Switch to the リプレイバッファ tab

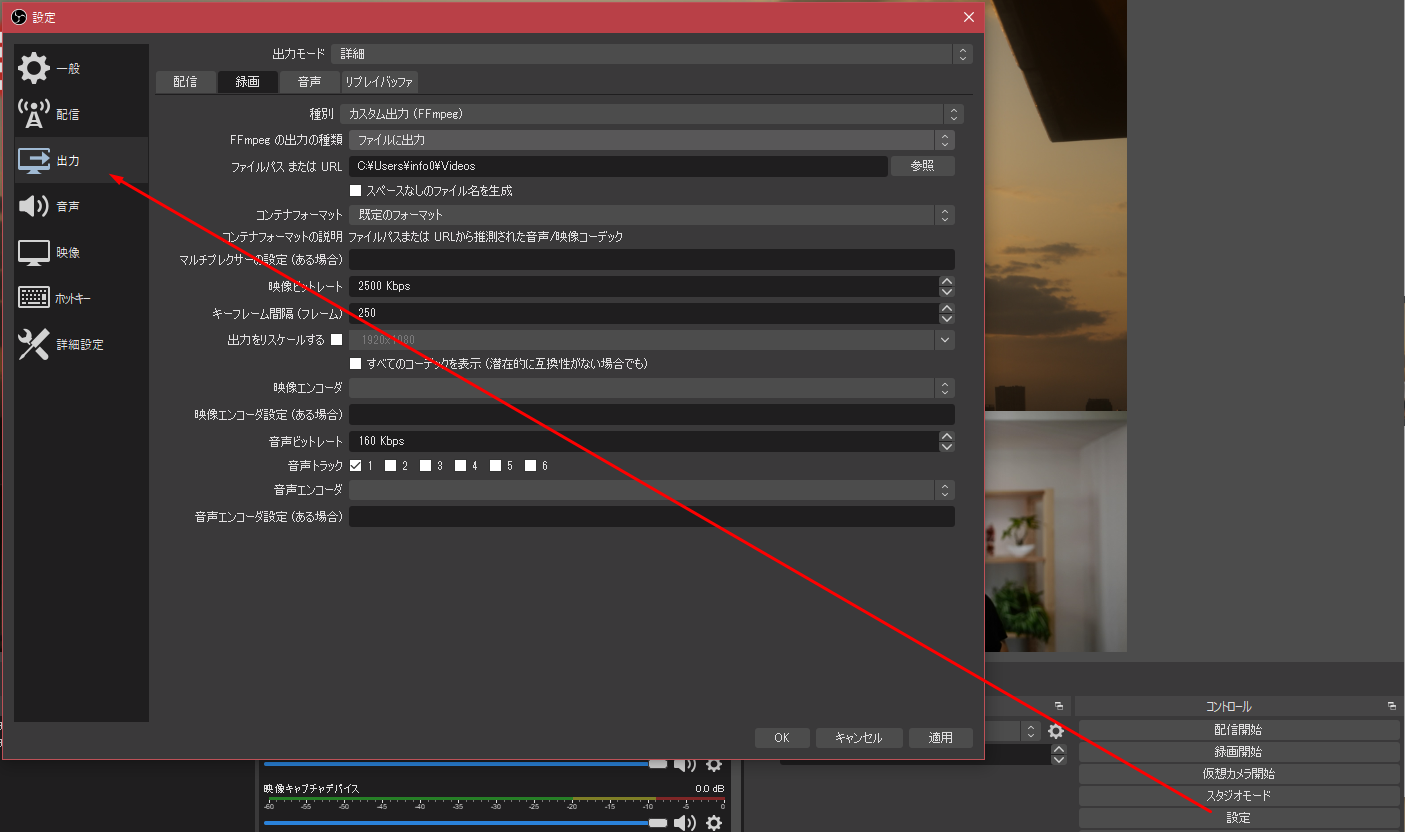[x=379, y=82]
